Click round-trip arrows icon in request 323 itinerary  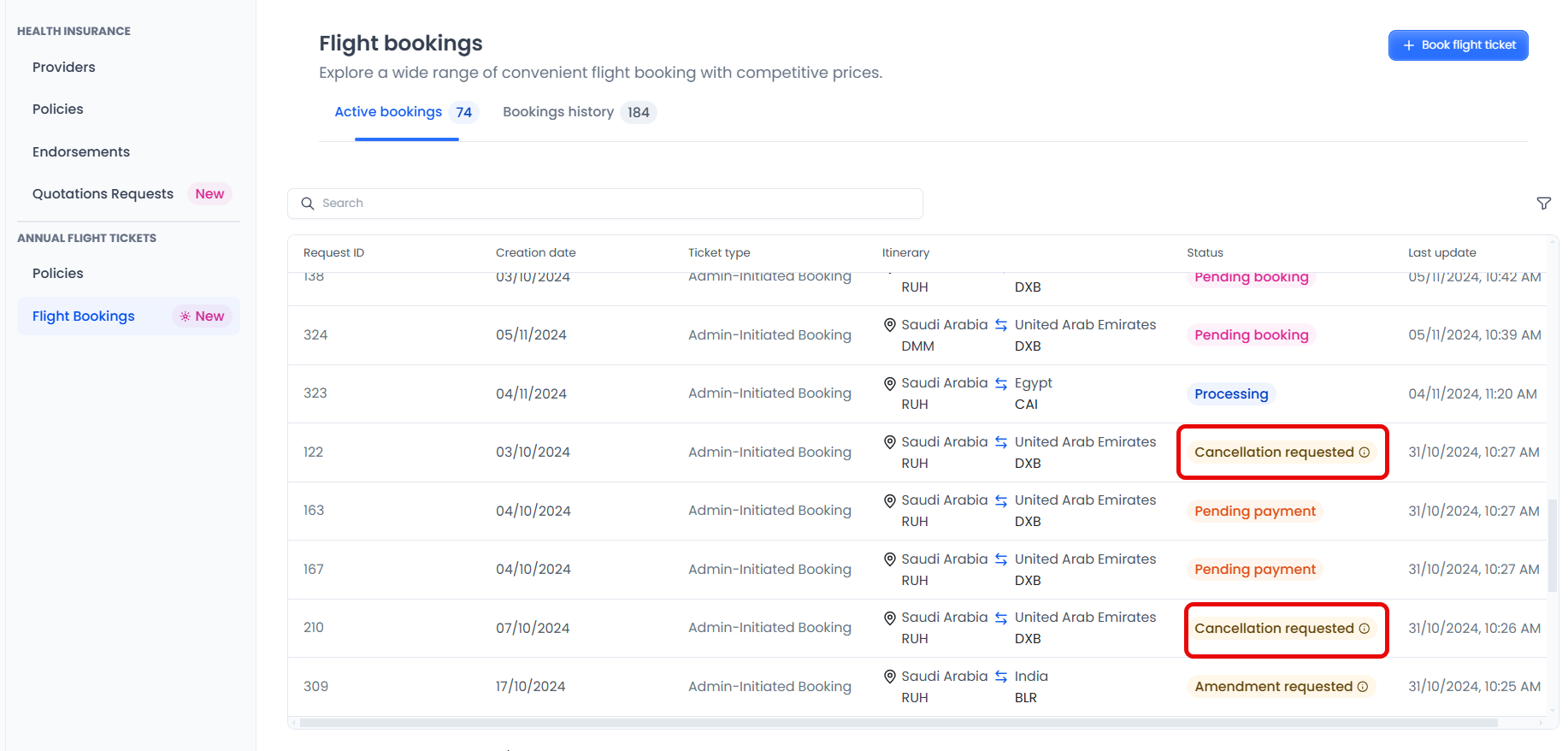pyautogui.click(x=1001, y=384)
